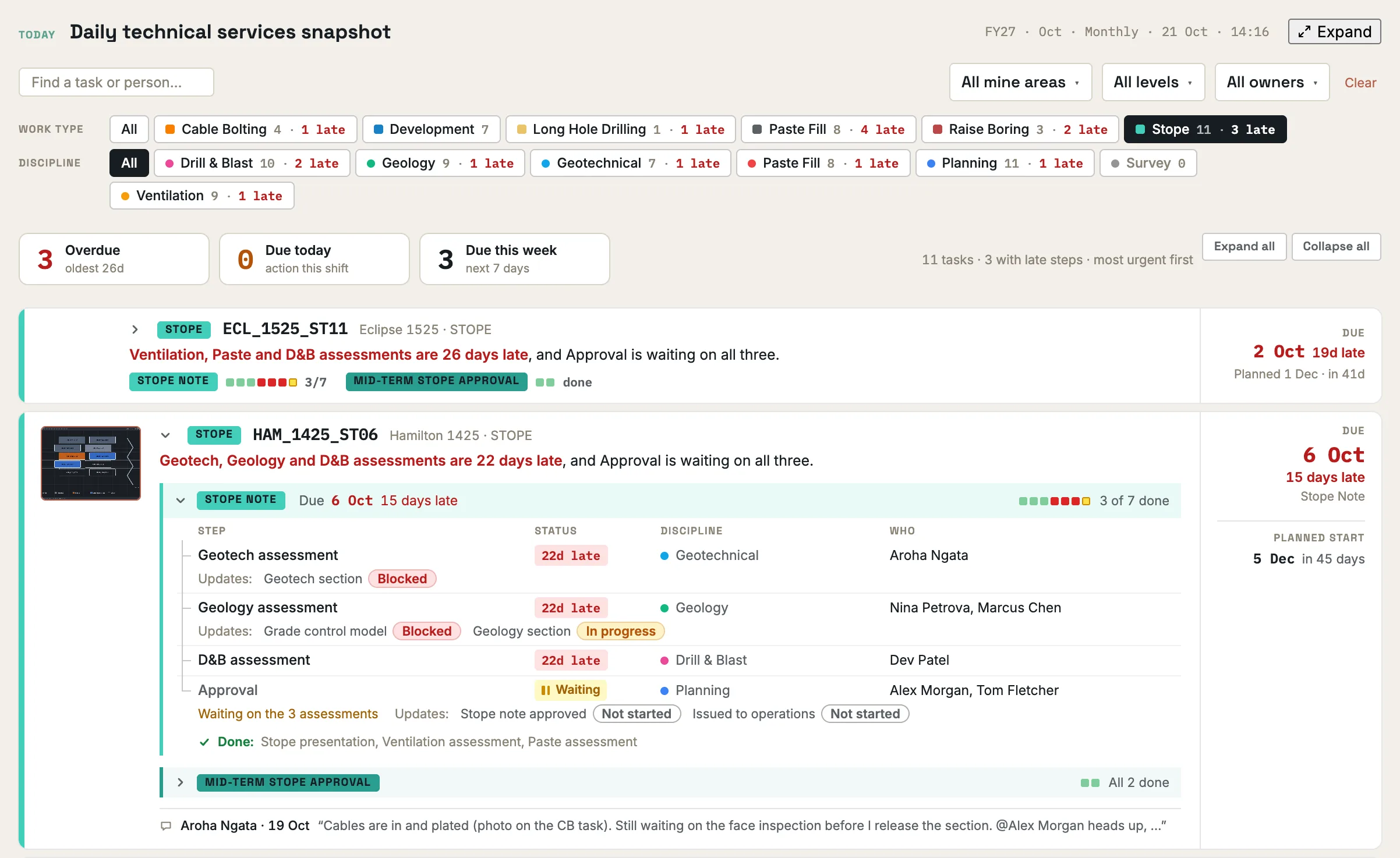Screen dimensions: 1400x858
Task: Click the search task or person field
Action: click(116, 82)
